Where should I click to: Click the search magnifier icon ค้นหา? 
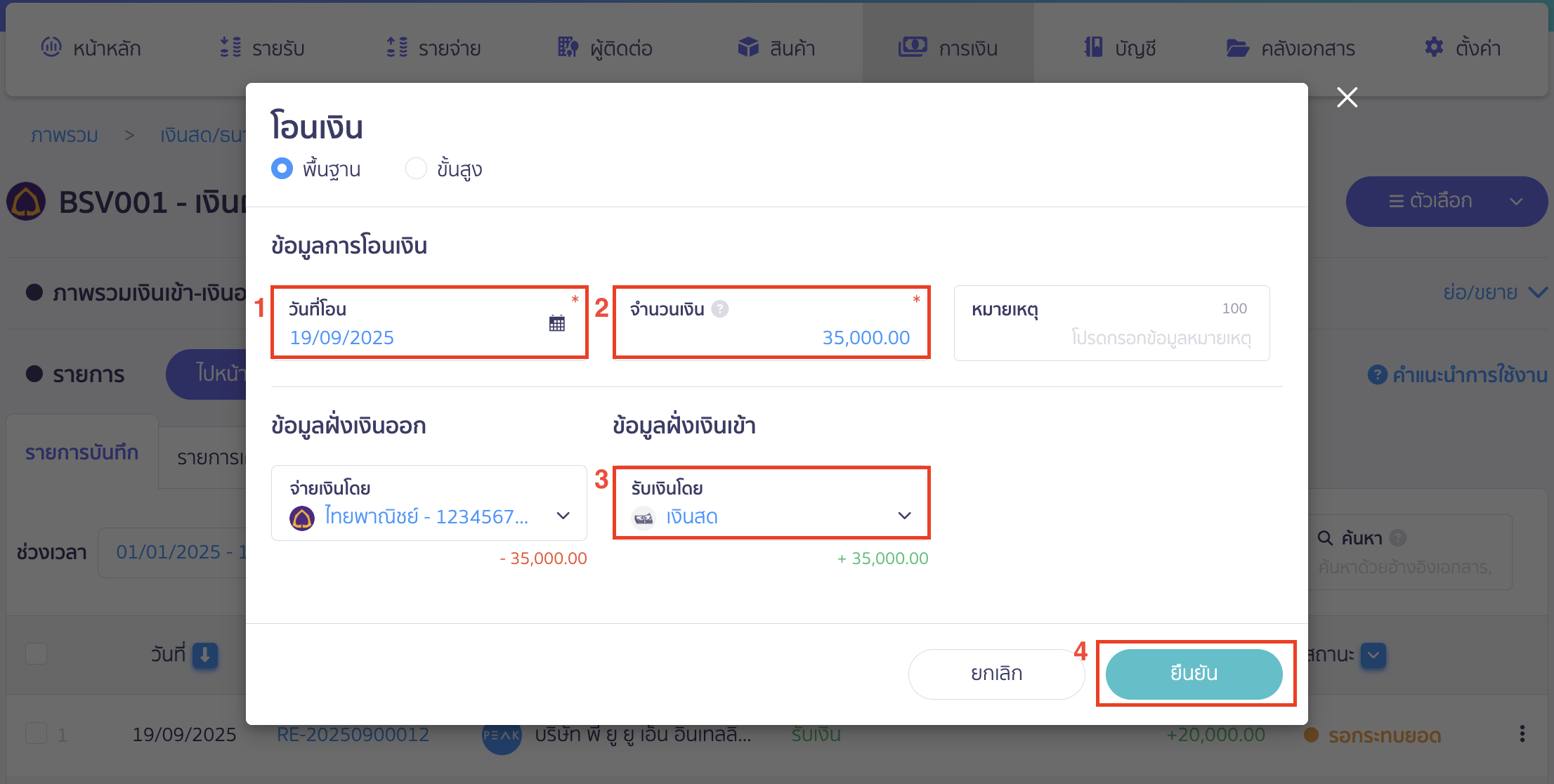(x=1325, y=538)
